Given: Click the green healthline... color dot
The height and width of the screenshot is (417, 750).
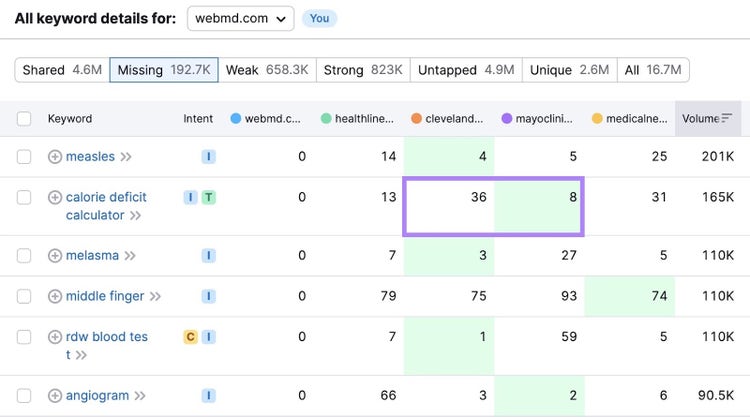Looking at the screenshot, I should (x=326, y=118).
